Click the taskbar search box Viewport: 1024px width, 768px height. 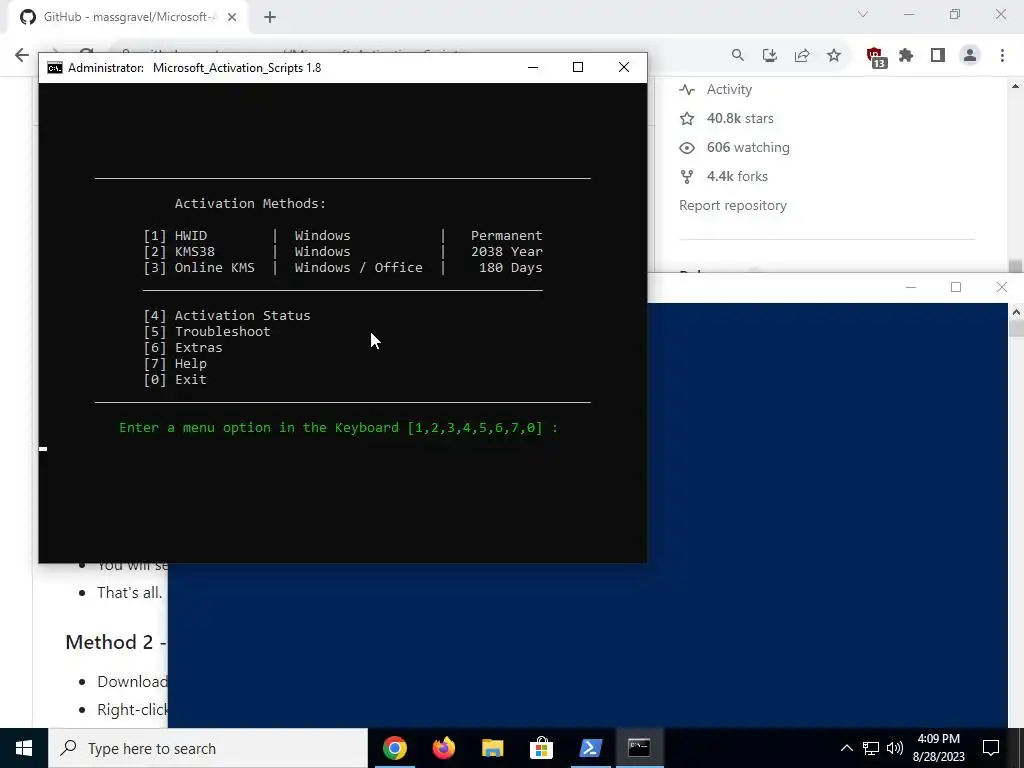pos(208,748)
